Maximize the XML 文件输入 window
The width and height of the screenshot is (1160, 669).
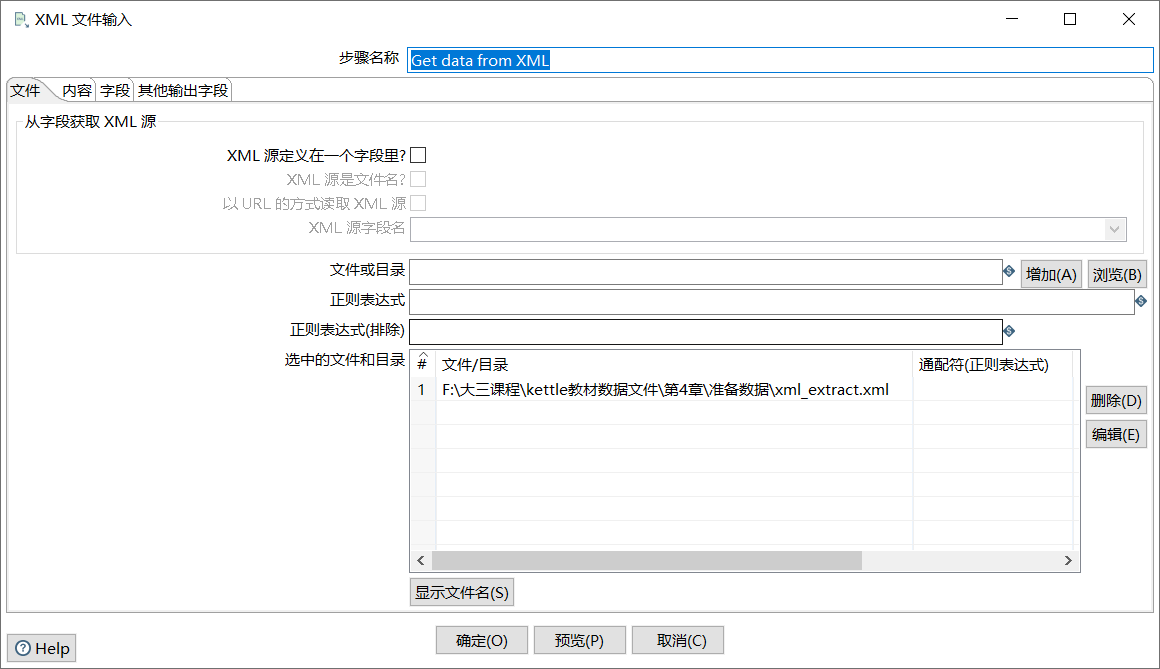(1070, 19)
